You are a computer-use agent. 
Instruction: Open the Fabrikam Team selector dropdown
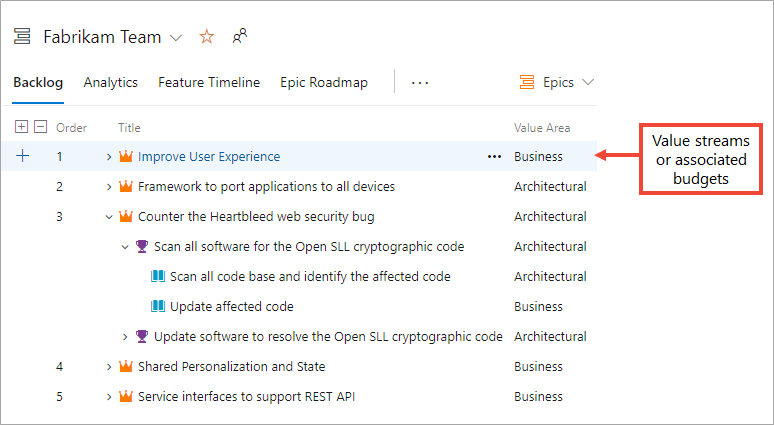click(x=176, y=38)
